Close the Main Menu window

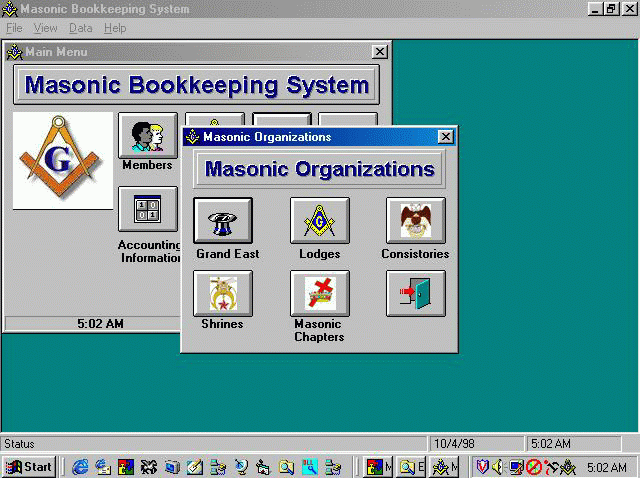379,52
